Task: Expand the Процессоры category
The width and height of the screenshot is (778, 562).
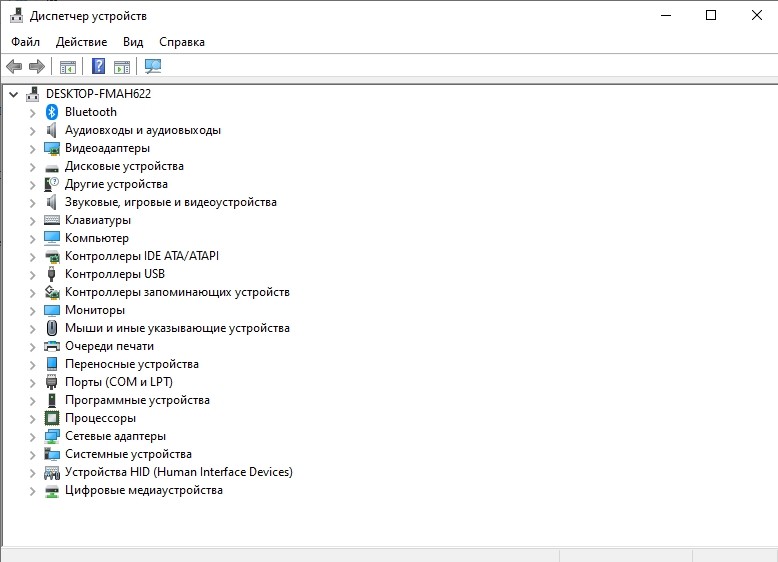Action: pyautogui.click(x=32, y=419)
